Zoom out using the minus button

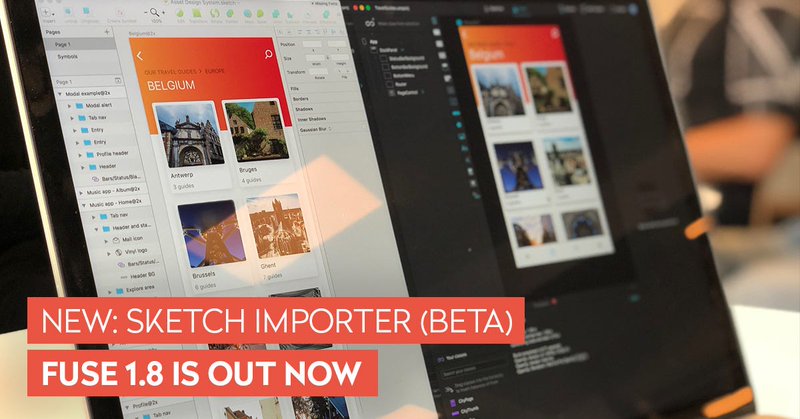click(145, 12)
